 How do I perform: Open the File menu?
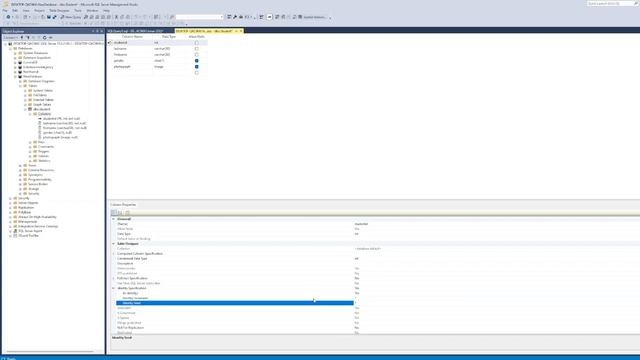5,10
